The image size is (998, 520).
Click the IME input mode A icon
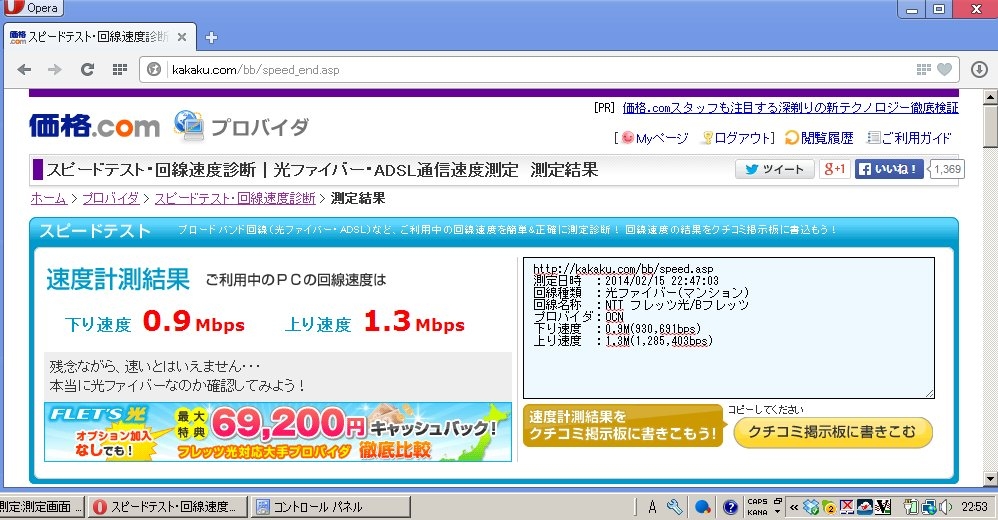point(652,507)
